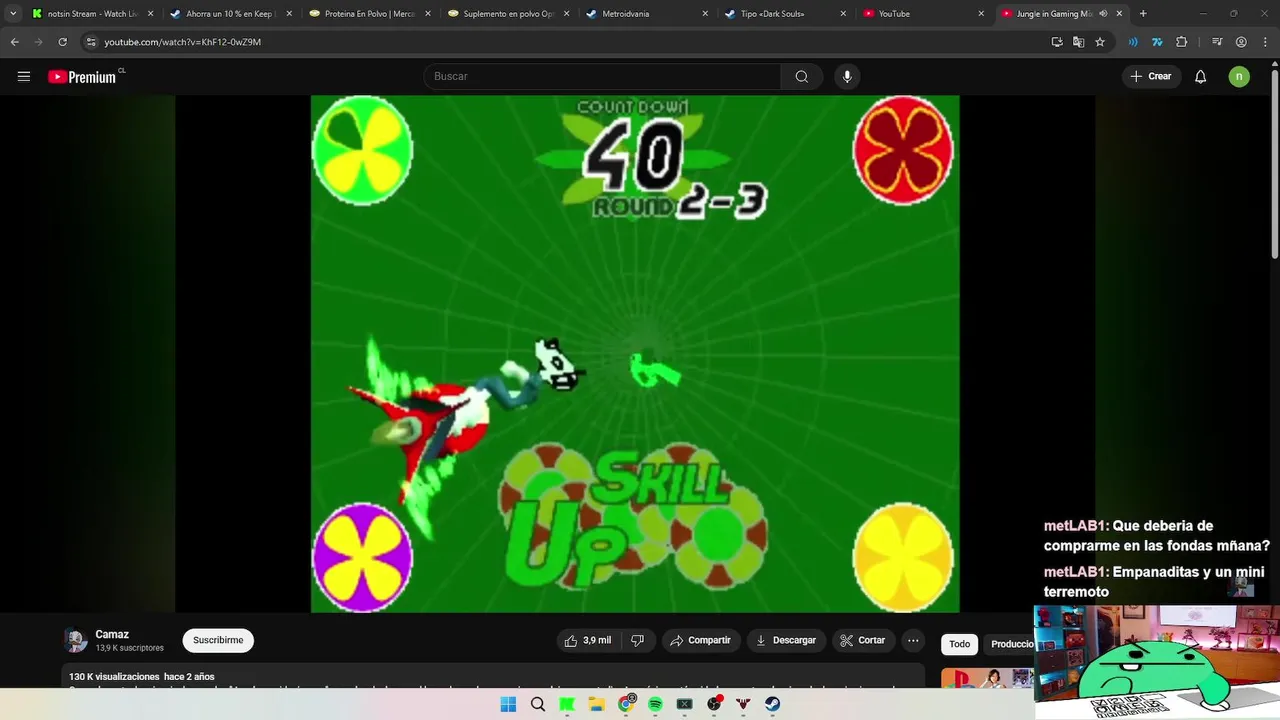Focus the Buscar search field
The image size is (1280, 720).
(x=602, y=76)
